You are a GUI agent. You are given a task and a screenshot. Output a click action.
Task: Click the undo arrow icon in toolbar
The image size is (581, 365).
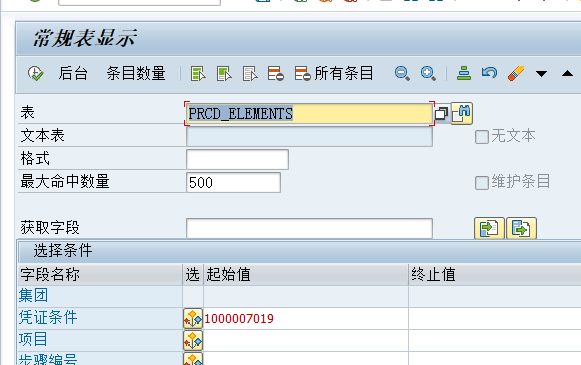click(489, 73)
